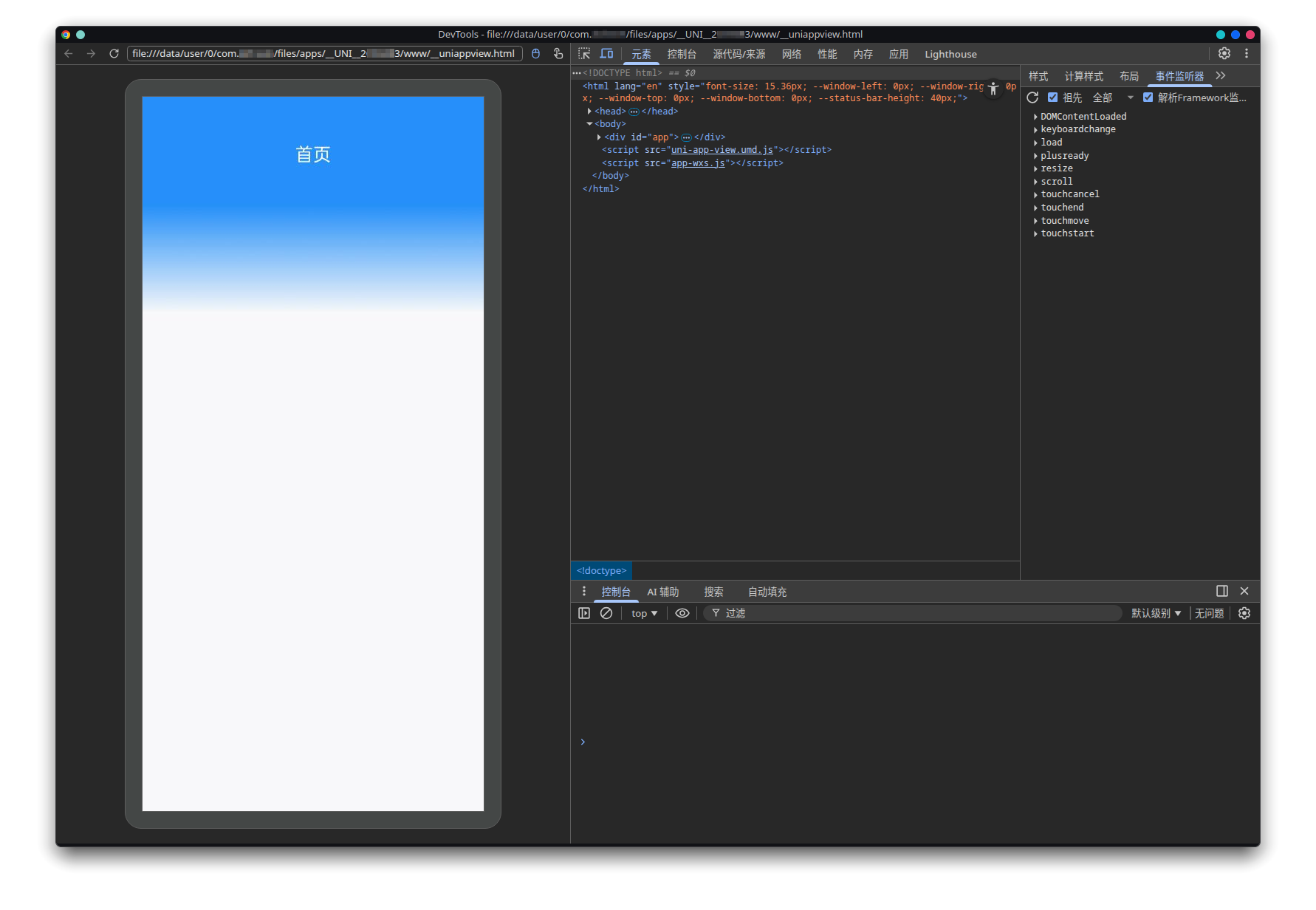
Task: Open the 默认级别 log level dropdown
Action: point(1156,613)
